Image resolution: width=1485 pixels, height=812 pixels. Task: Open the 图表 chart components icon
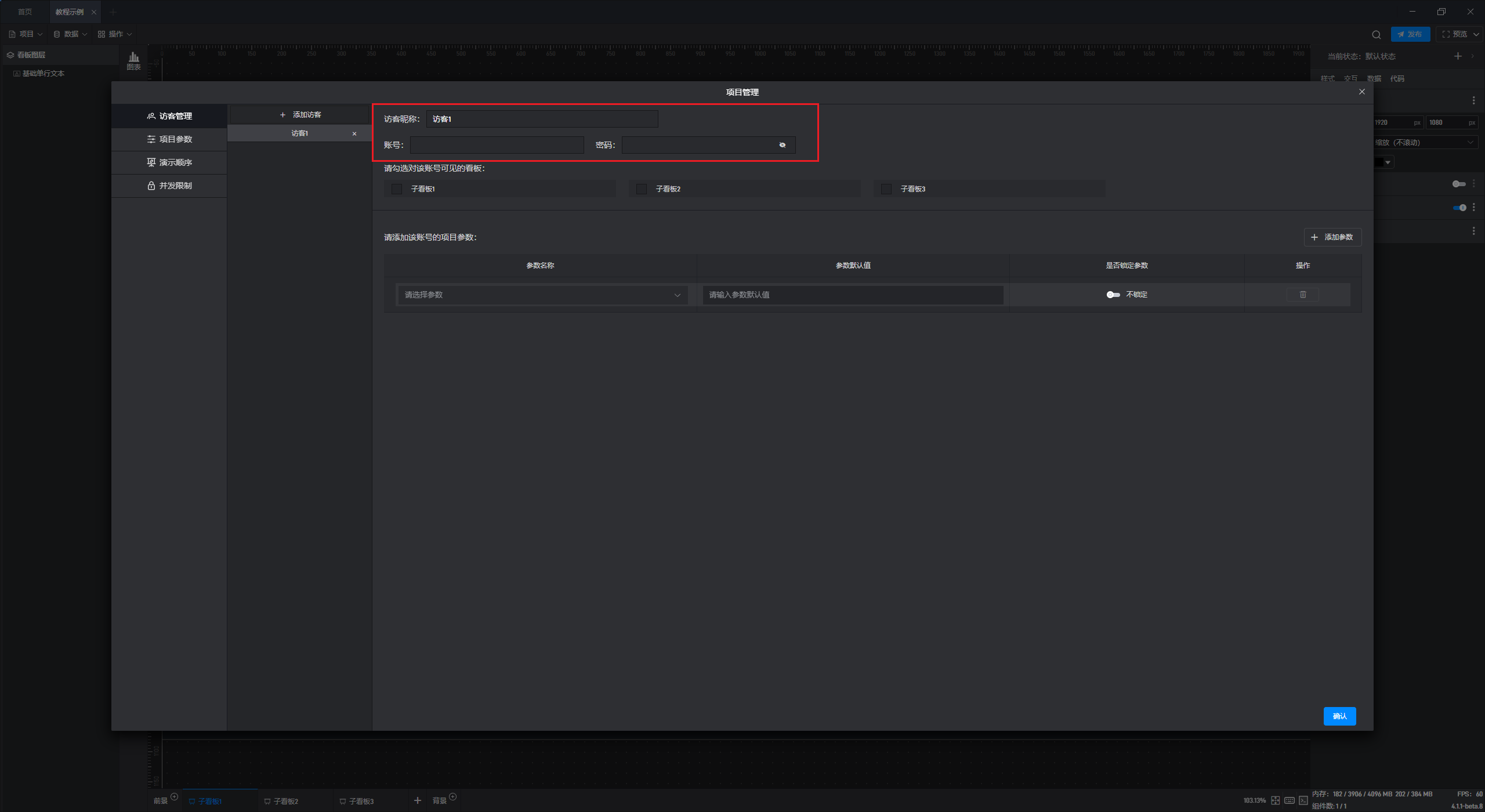(134, 61)
